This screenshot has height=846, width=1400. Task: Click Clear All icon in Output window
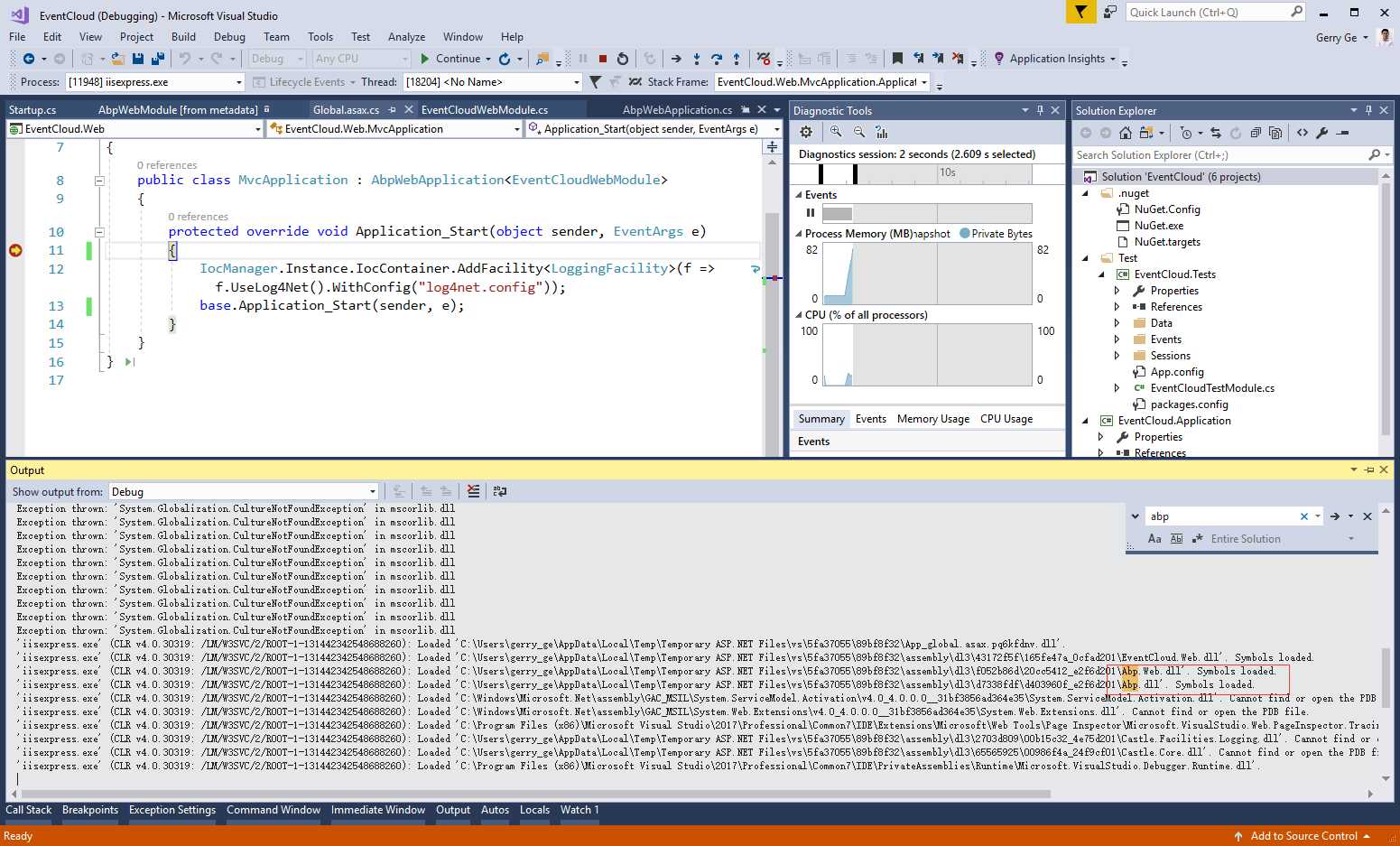pos(473,491)
